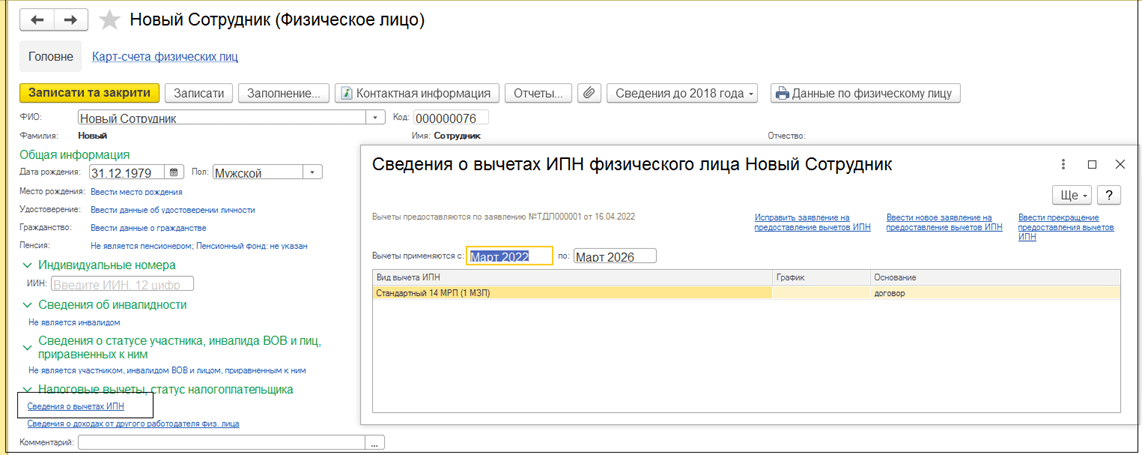Open Контактная информация

pos(417,93)
